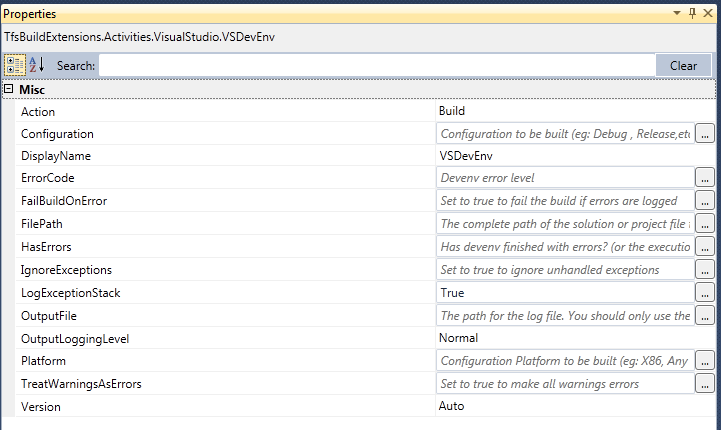Collapse the Misc category
This screenshot has width=721, height=430.
[x=9, y=89]
